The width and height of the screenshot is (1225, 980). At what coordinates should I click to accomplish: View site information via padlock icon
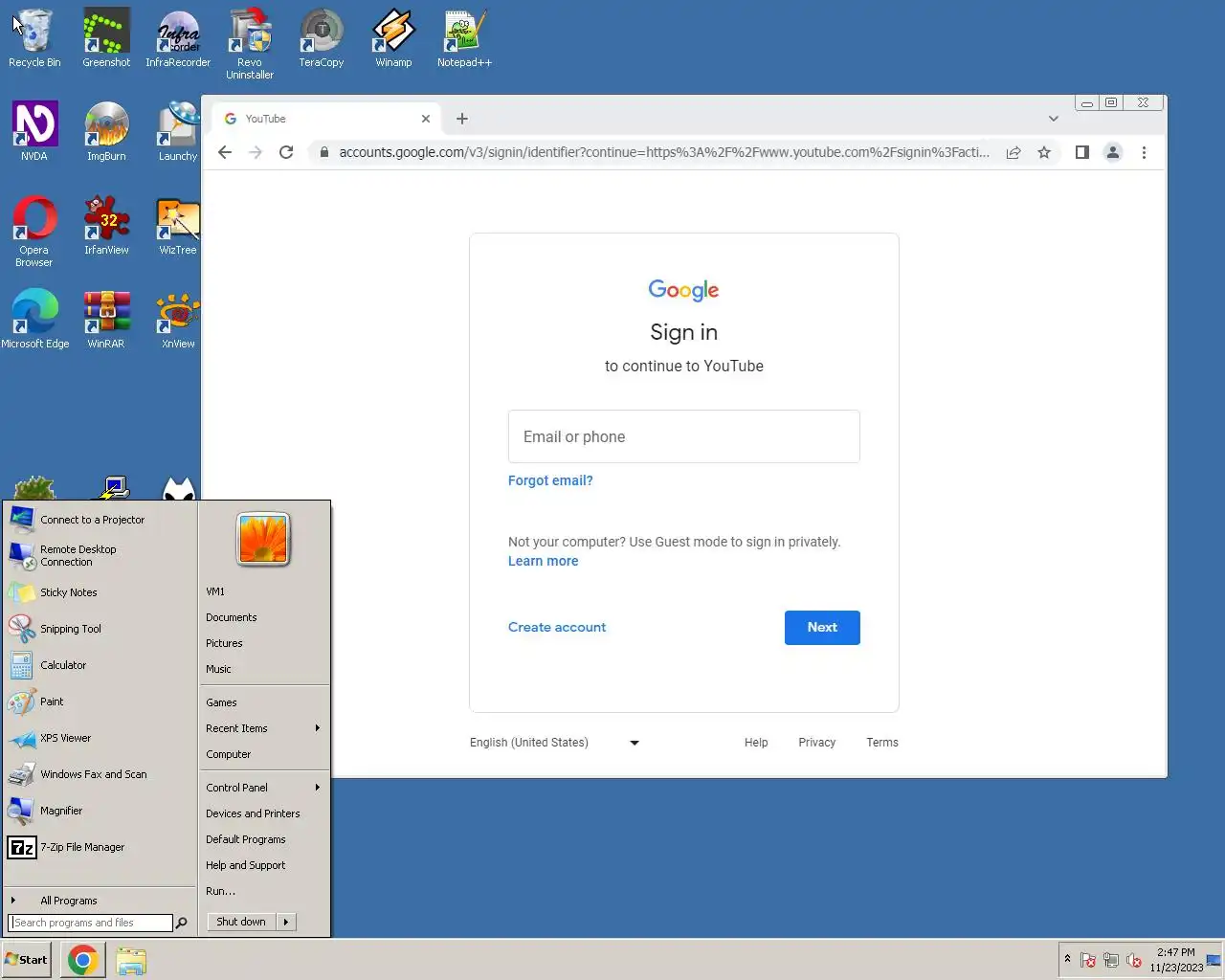[324, 152]
